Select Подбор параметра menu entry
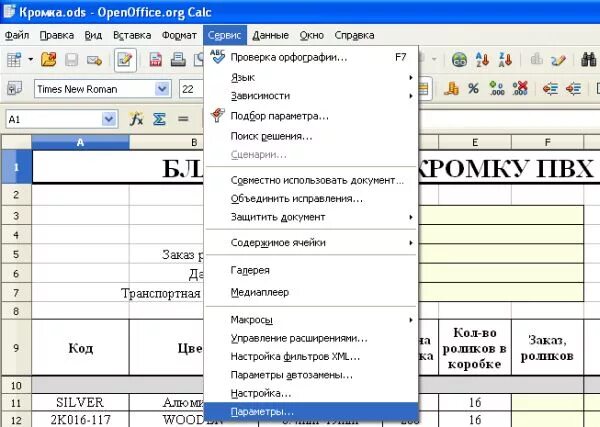This screenshot has height=427, width=600. click(311, 116)
